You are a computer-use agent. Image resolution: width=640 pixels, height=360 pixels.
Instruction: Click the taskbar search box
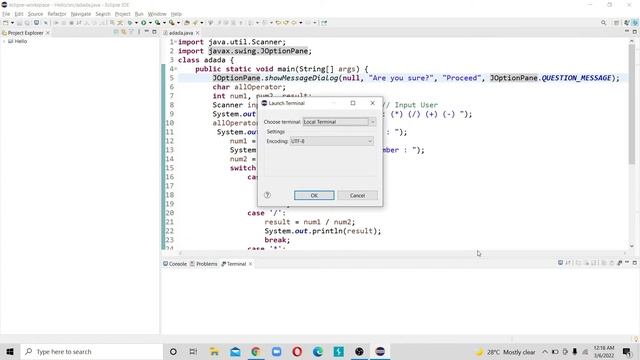point(91,351)
